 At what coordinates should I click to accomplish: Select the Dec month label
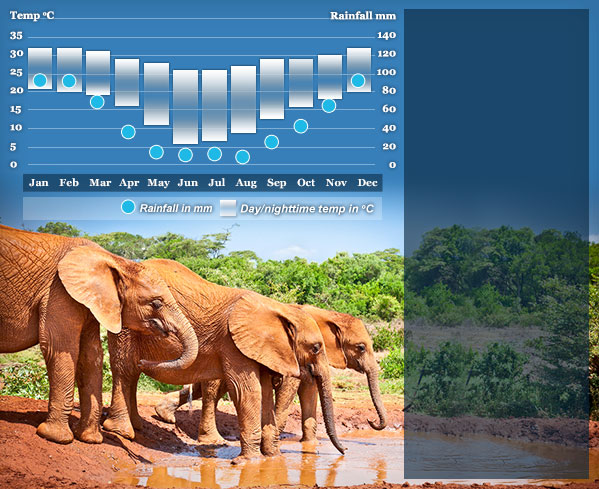point(367,183)
